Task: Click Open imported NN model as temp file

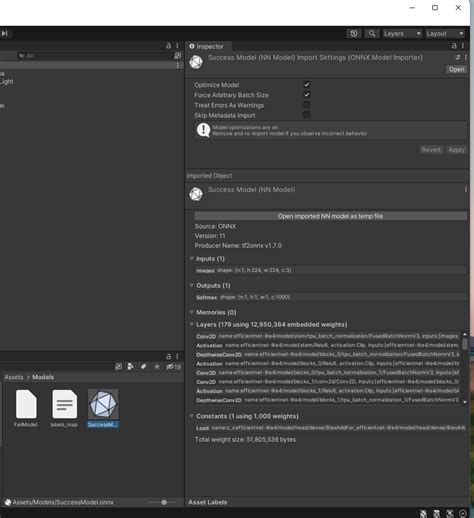Action: tap(330, 216)
